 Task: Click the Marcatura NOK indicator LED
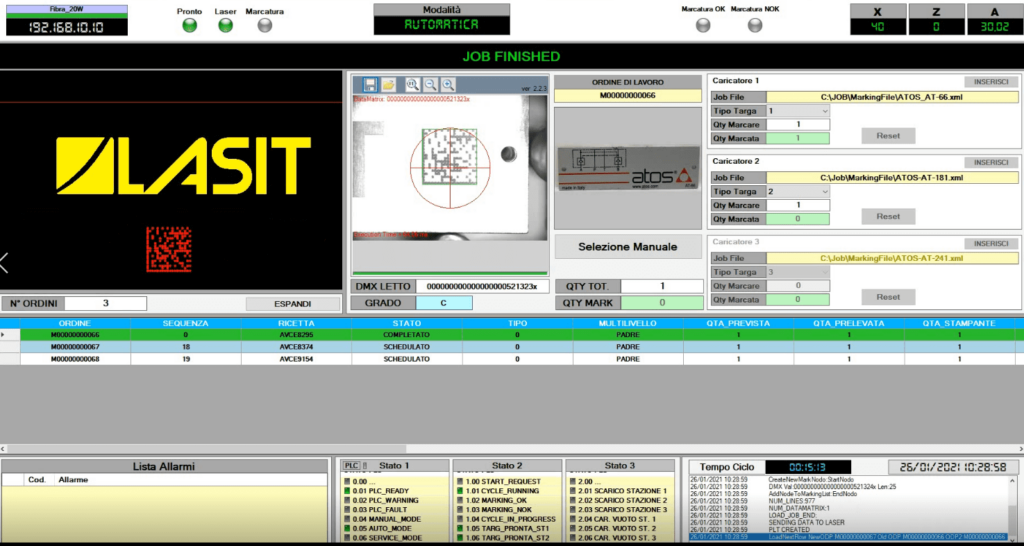tap(755, 25)
